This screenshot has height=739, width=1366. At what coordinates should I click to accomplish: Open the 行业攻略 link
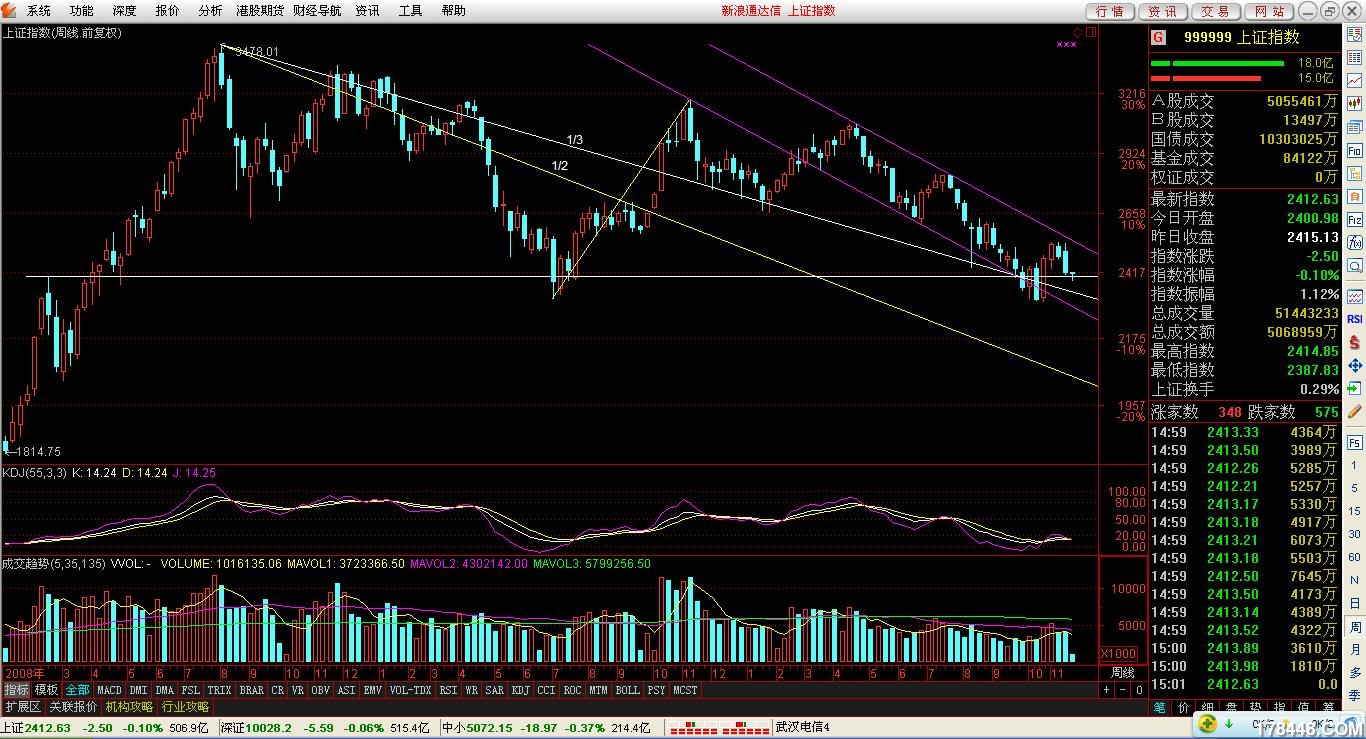186,706
